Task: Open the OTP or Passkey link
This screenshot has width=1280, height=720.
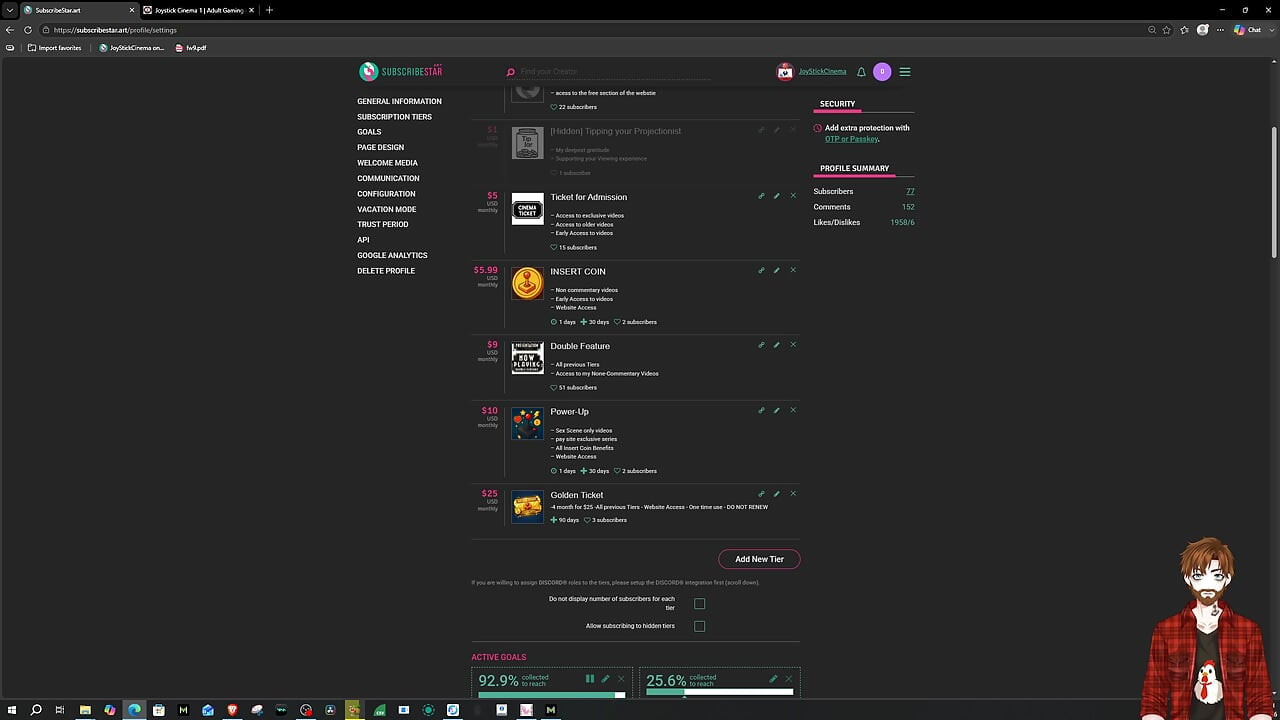Action: 851,139
